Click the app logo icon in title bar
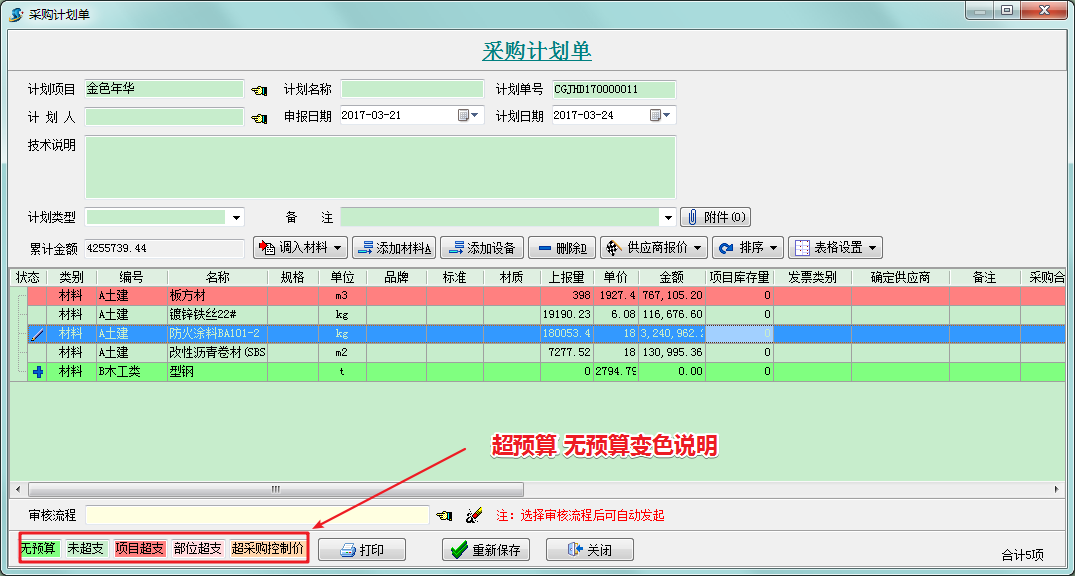 [x=16, y=14]
